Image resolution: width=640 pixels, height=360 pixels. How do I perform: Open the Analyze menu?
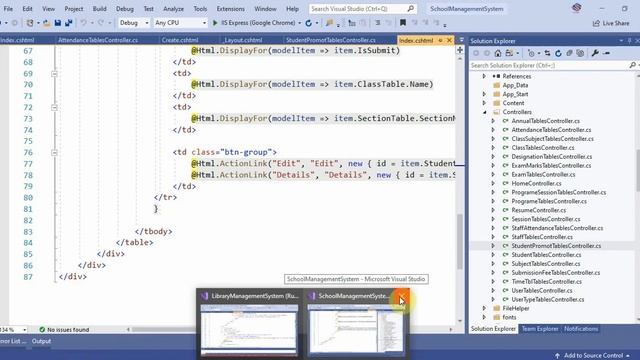point(173,9)
